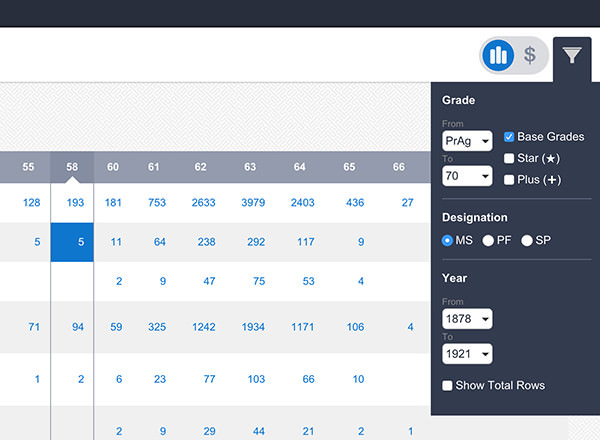
Task: Click the 2633 value in column 62
Action: tap(204, 203)
